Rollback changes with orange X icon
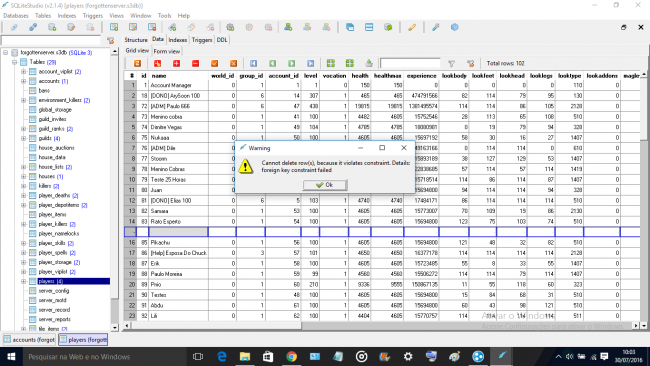650x366 pixels. (234, 63)
